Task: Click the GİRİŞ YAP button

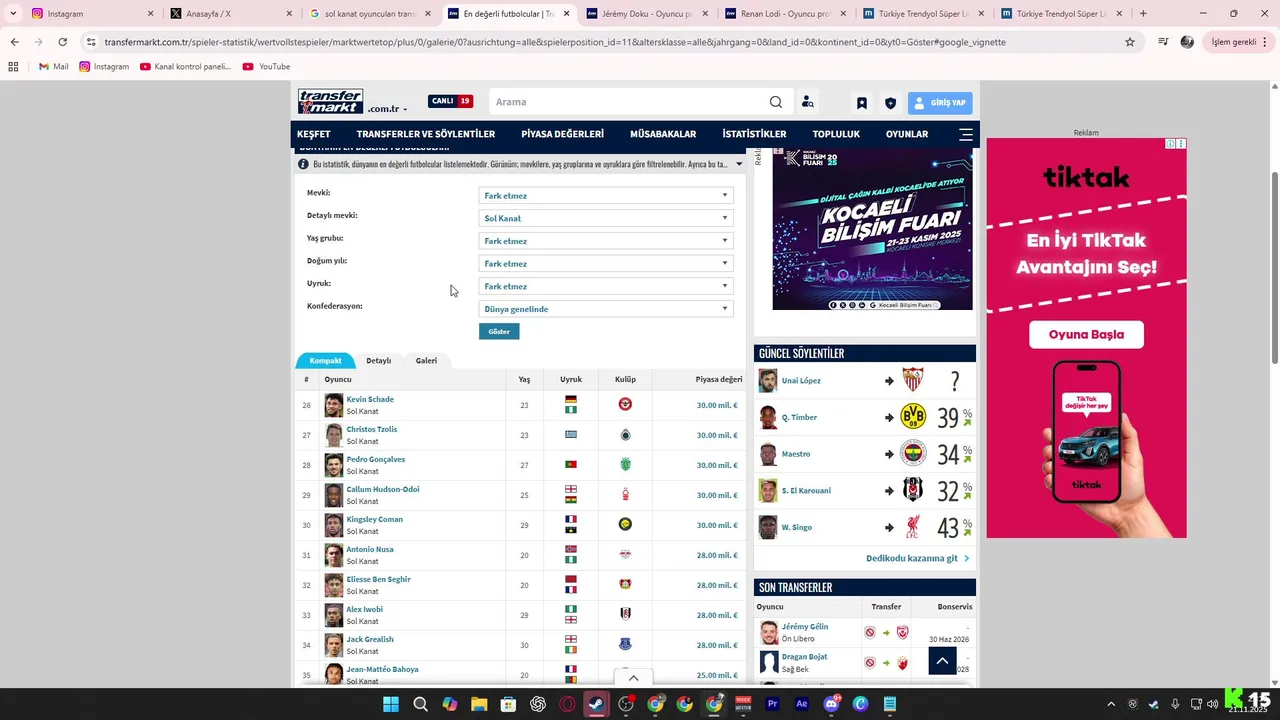Action: [940, 103]
